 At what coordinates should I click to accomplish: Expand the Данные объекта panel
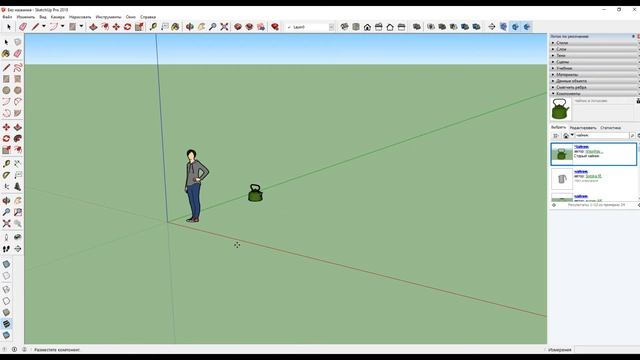click(594, 81)
